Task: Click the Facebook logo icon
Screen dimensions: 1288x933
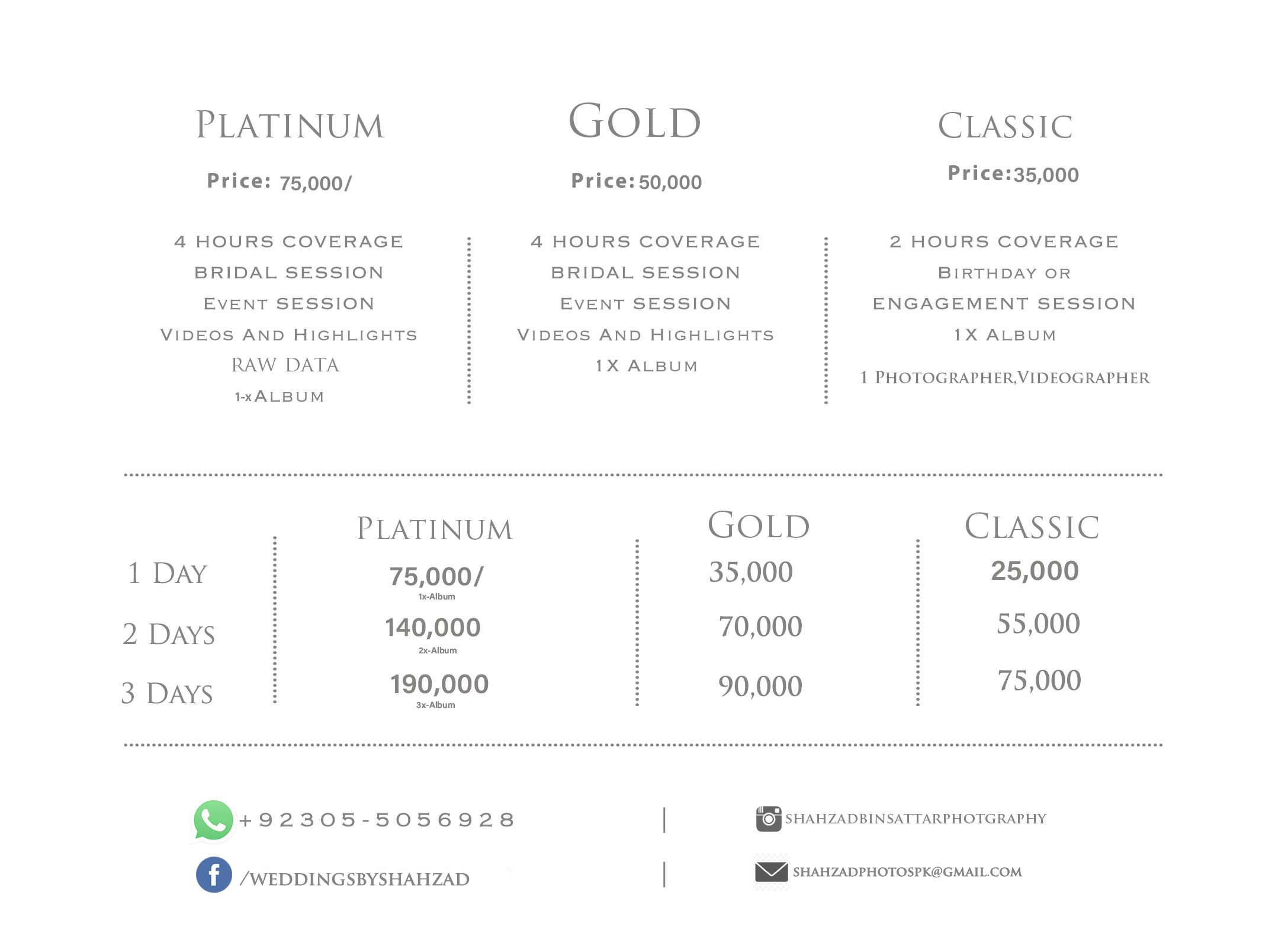Action: click(214, 874)
